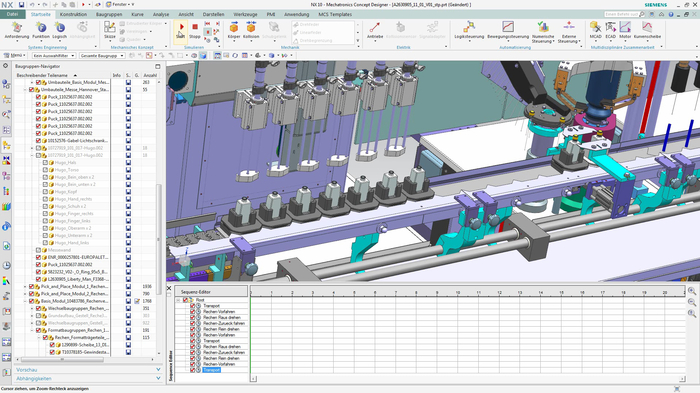Click the Anforderung icon in Systems Engineering
This screenshot has height=393, width=700.
[17, 30]
